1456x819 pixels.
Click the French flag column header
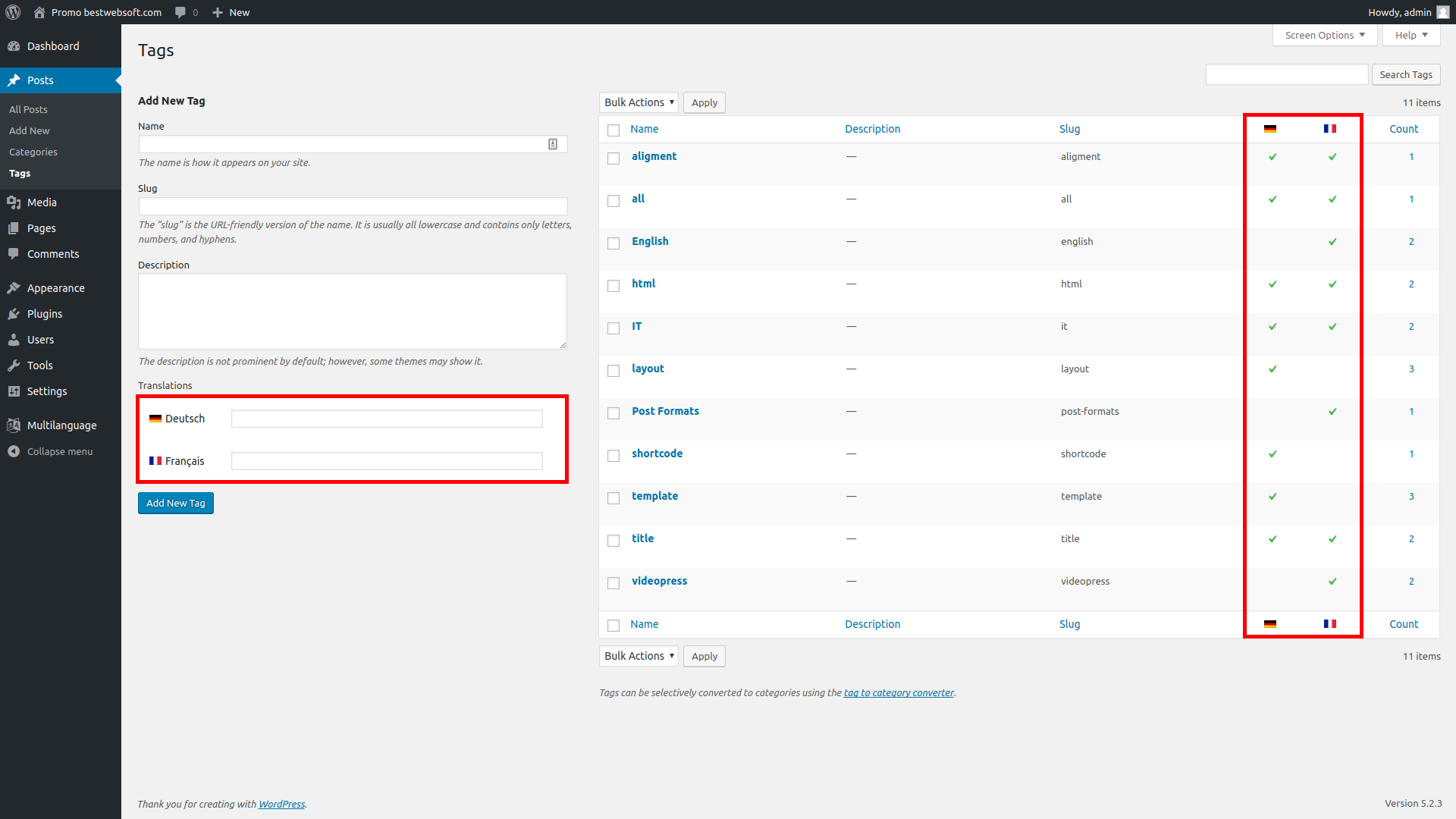1330,129
